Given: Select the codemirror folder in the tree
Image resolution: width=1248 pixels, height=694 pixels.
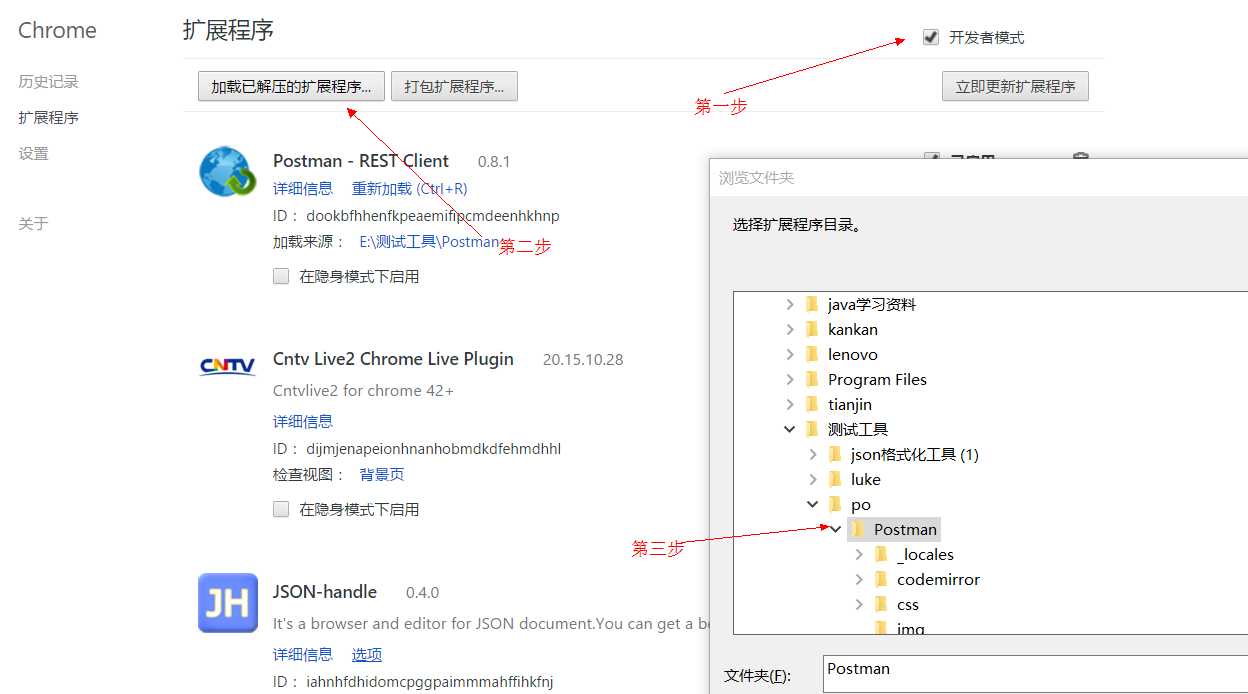Looking at the screenshot, I should [x=938, y=579].
